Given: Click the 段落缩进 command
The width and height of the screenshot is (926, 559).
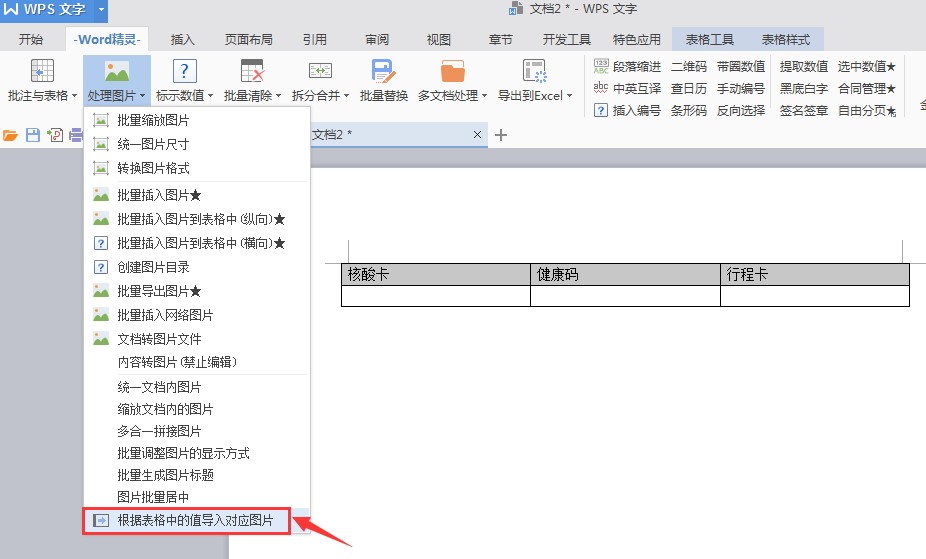Looking at the screenshot, I should (627, 67).
